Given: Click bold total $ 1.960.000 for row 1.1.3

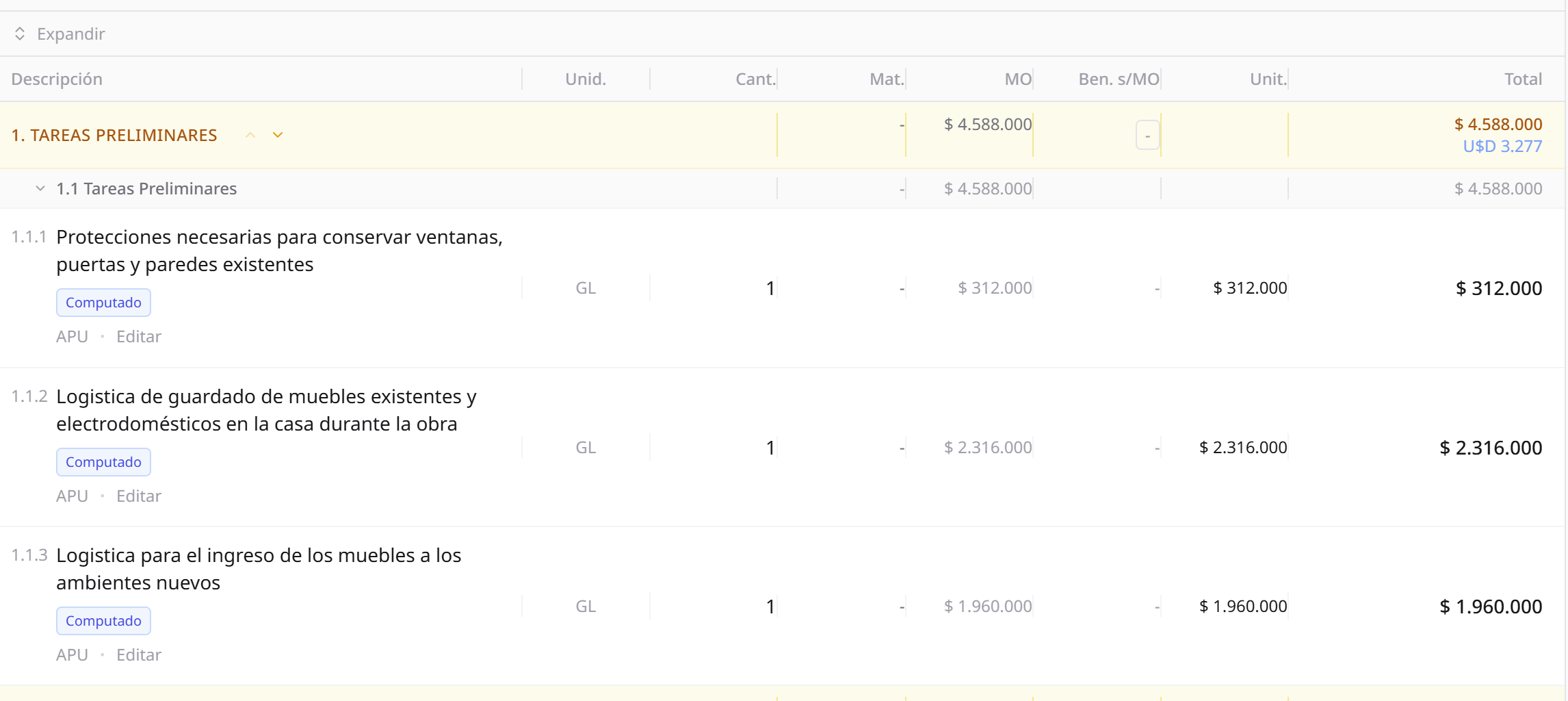Looking at the screenshot, I should coord(1491,607).
